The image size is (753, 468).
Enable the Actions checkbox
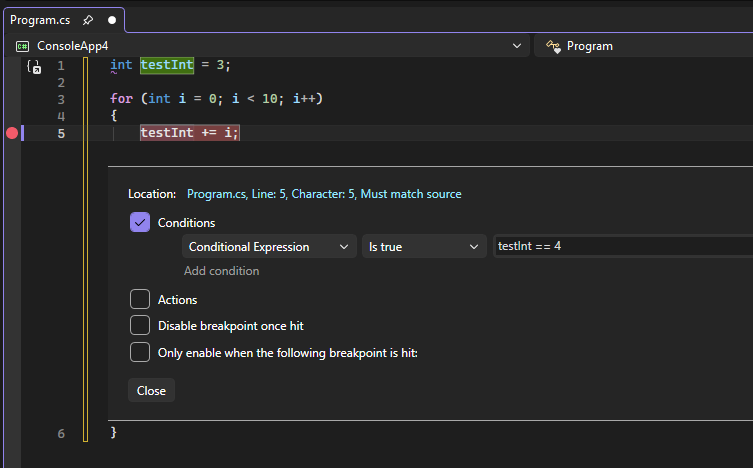pos(140,299)
